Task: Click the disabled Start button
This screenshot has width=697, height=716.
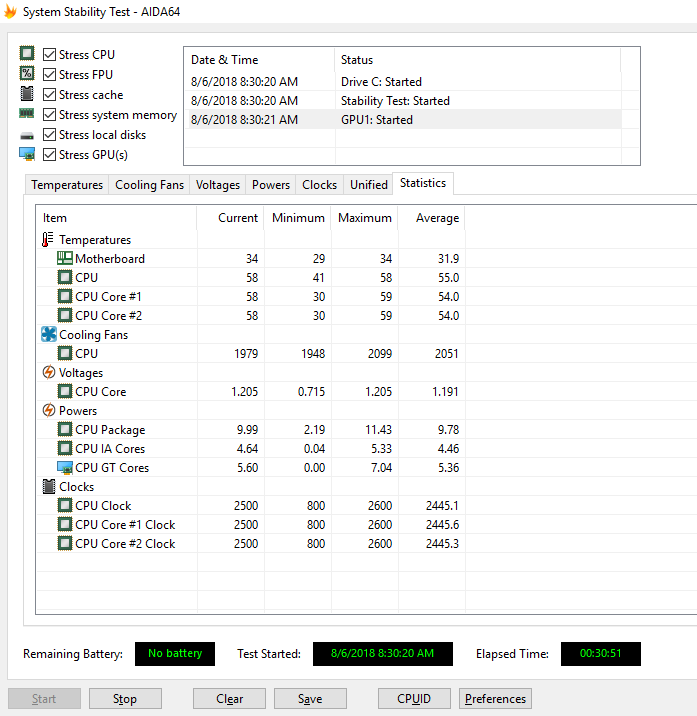Action: pyautogui.click(x=44, y=699)
